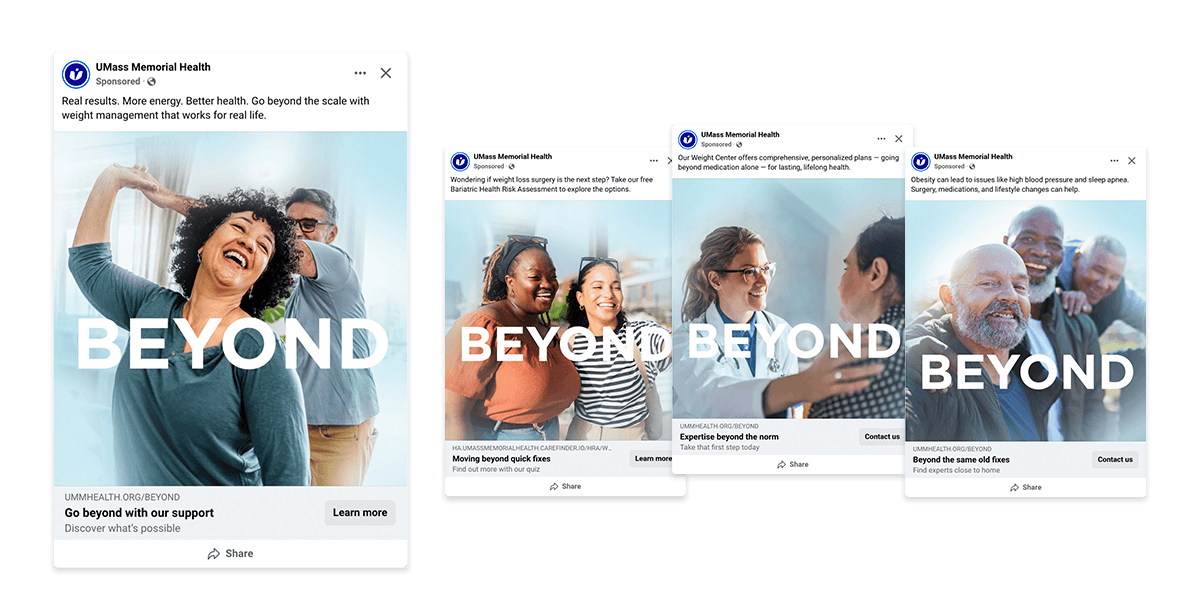Dismiss the "Obesity can lead" ad with its X
The image size is (1200, 600).
pos(1131,160)
